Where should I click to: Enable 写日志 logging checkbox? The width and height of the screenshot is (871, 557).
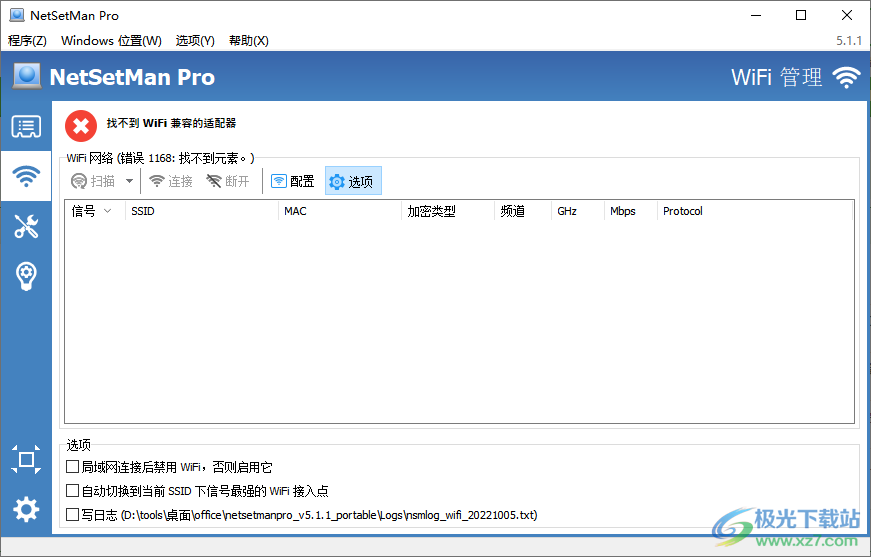pos(72,515)
